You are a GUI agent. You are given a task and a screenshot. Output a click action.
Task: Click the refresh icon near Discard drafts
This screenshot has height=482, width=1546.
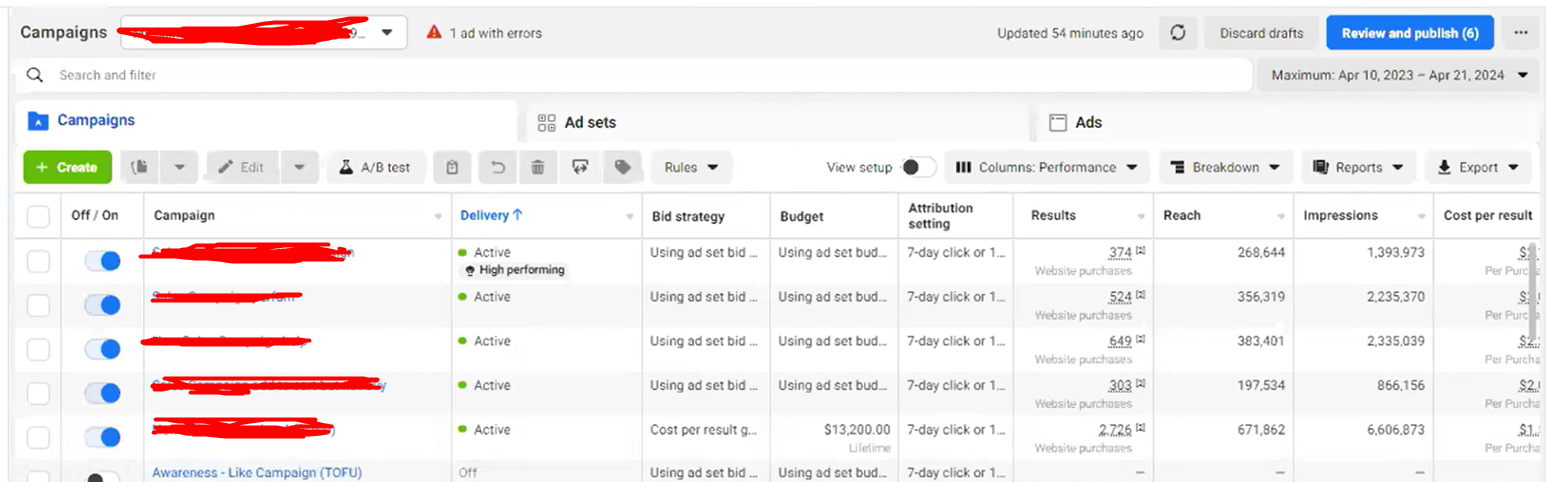coord(1178,33)
